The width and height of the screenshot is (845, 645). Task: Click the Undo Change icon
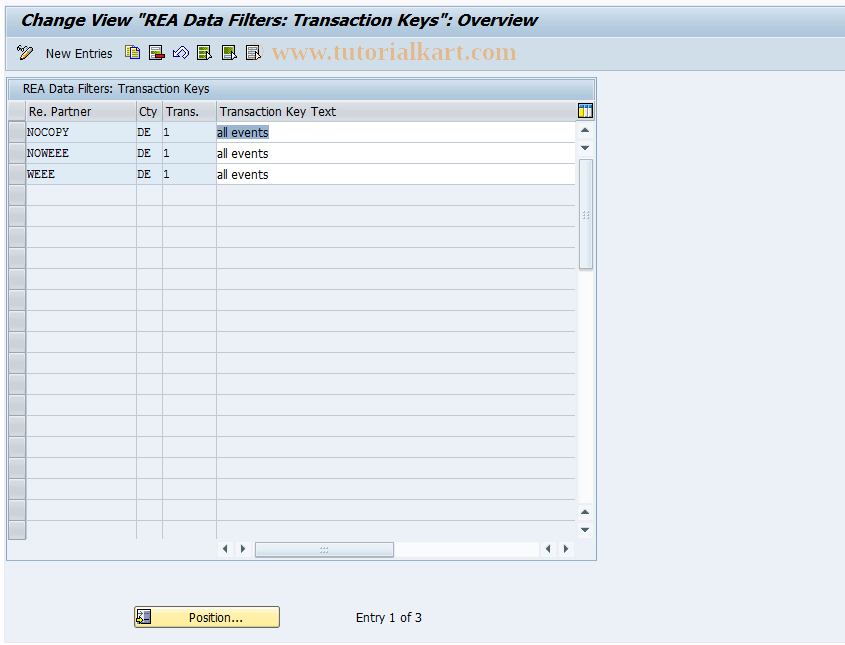coord(181,53)
